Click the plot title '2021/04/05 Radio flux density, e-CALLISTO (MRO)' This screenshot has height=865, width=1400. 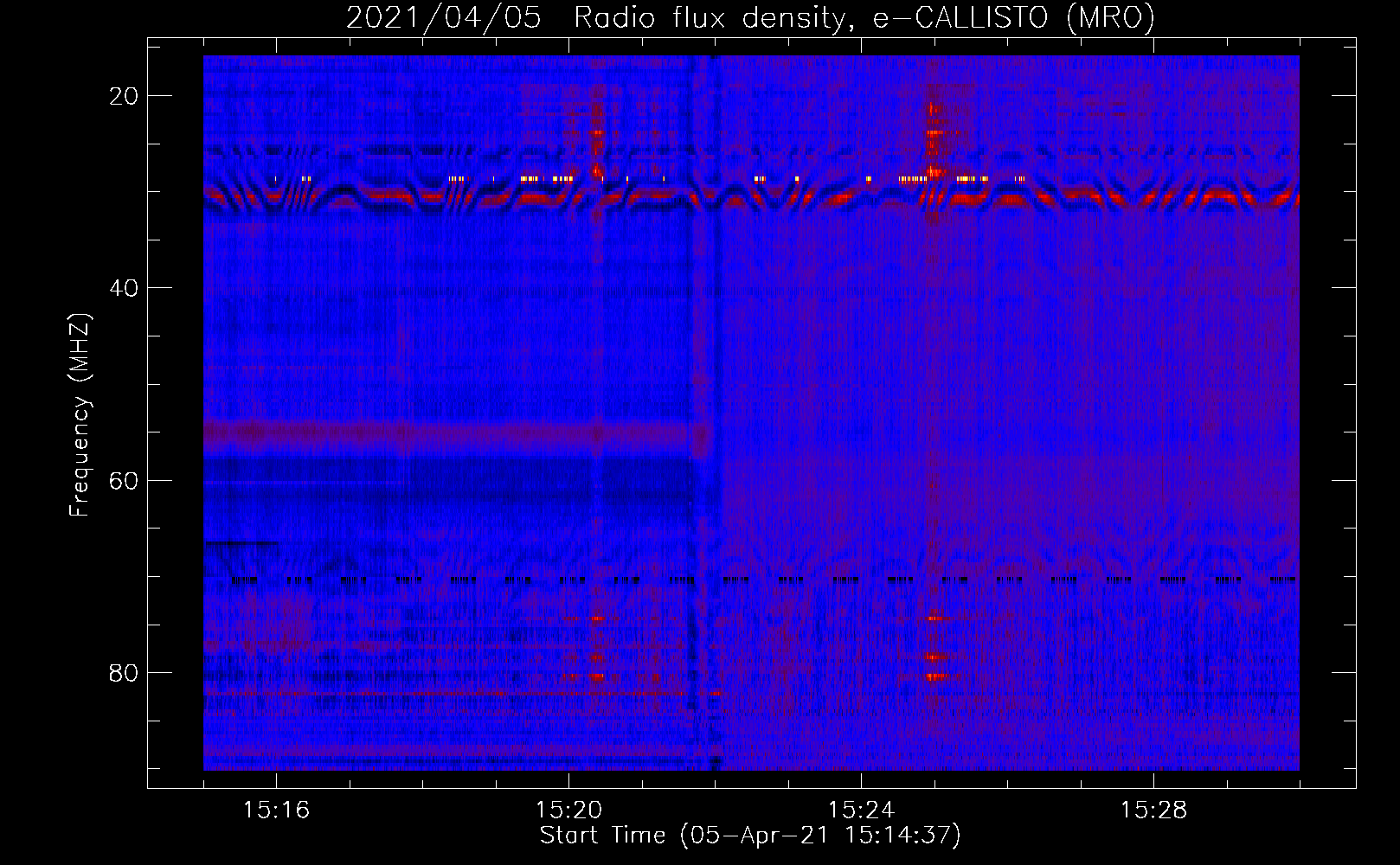coord(750,18)
